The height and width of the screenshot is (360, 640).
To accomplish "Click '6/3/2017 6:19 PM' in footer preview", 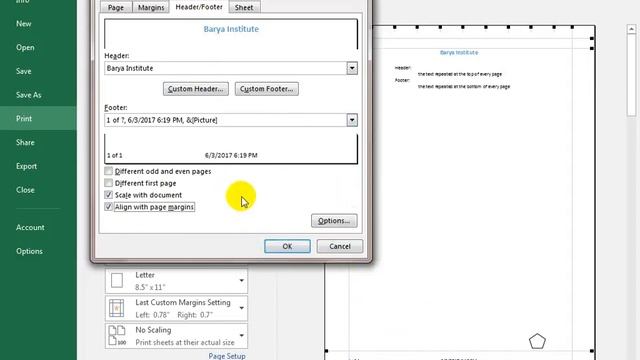I will (x=231, y=155).
